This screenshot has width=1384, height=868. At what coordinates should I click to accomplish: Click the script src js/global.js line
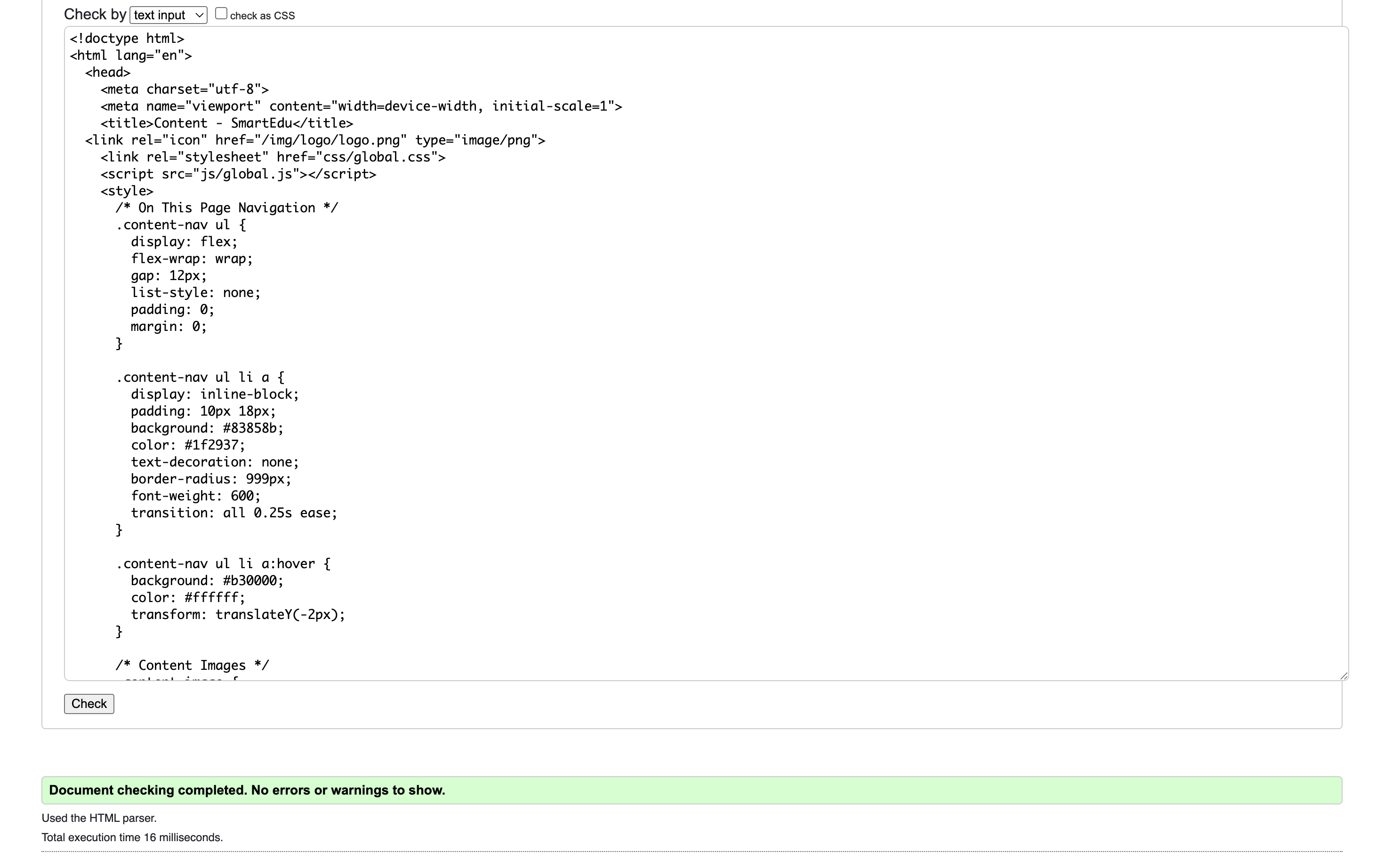point(238,174)
